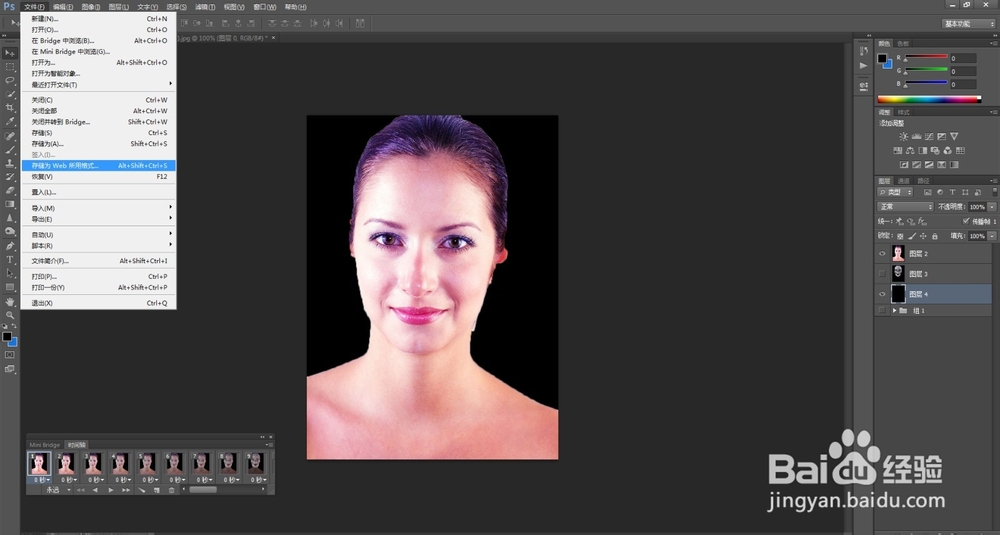The height and width of the screenshot is (535, 1000).
Task: Select the Rectangular Marquee tool
Action: (10, 67)
